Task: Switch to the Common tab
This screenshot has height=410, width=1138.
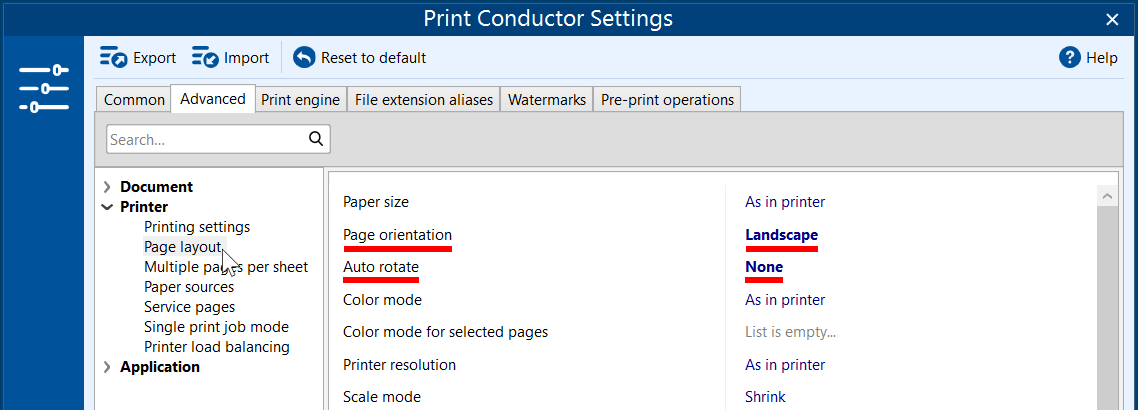Action: pyautogui.click(x=134, y=100)
